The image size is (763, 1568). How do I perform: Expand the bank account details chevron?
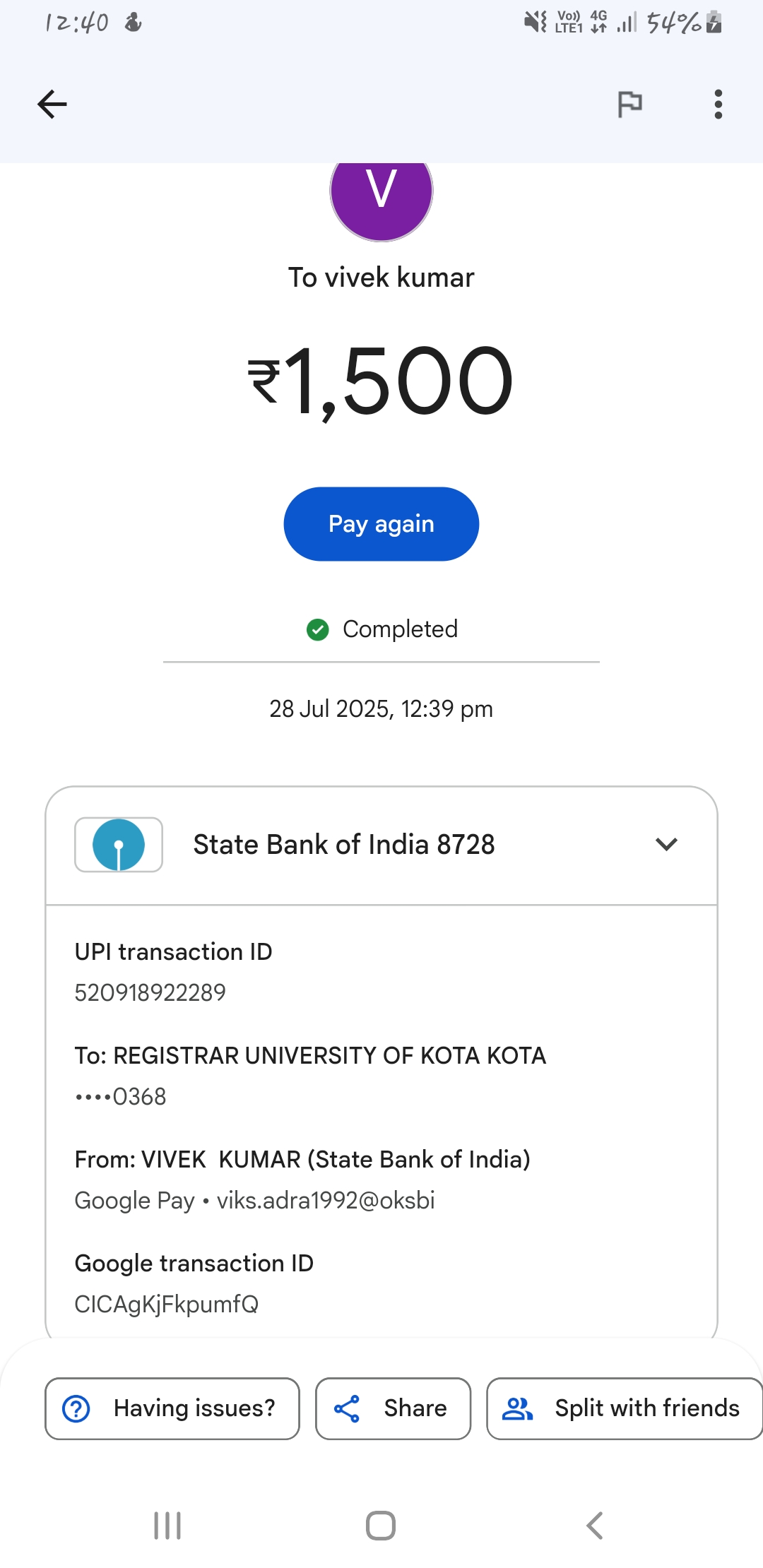(x=666, y=845)
